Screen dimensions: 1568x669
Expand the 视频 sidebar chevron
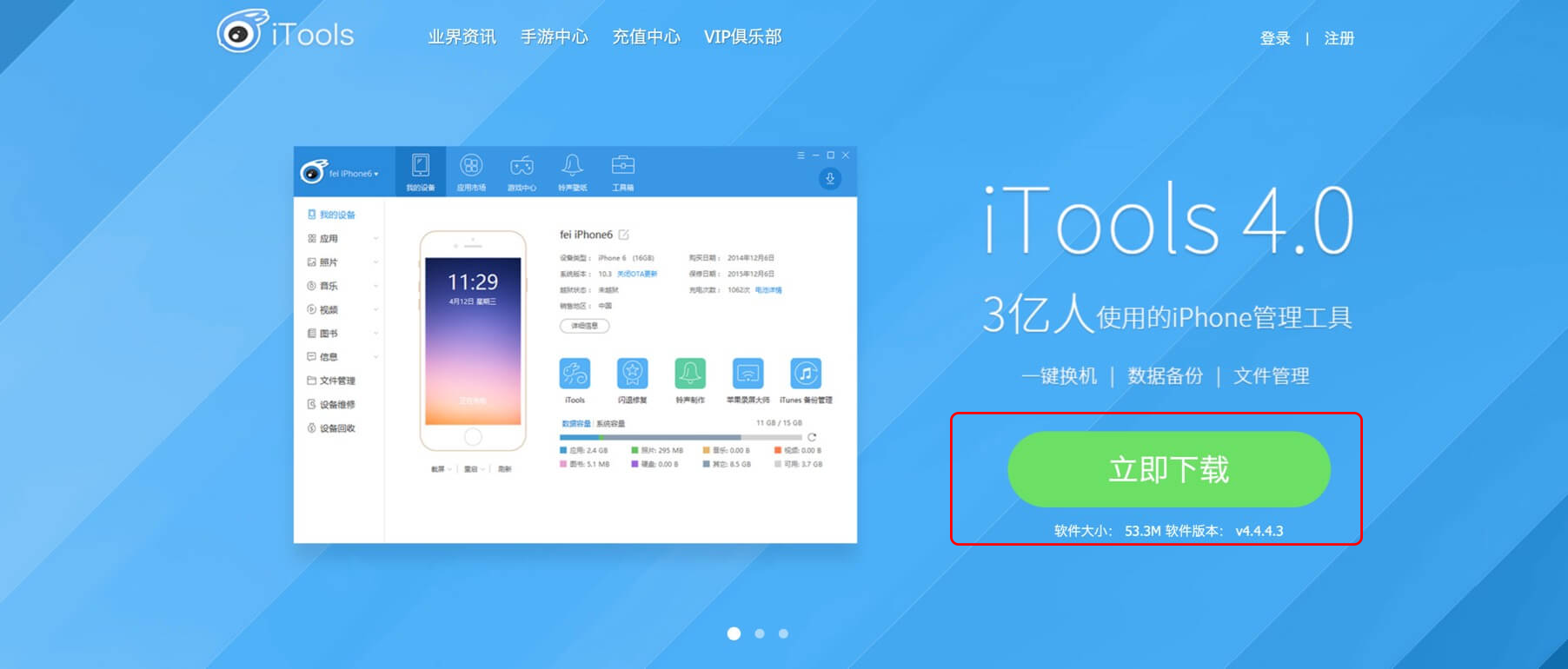(375, 309)
